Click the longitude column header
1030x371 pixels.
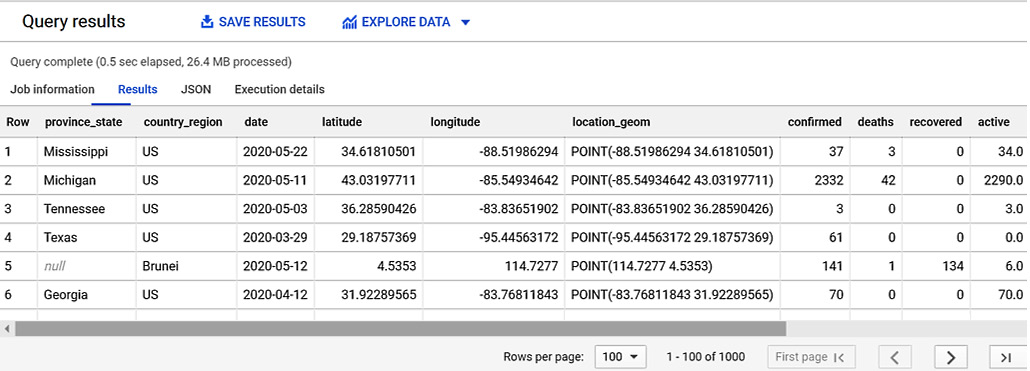(x=455, y=122)
